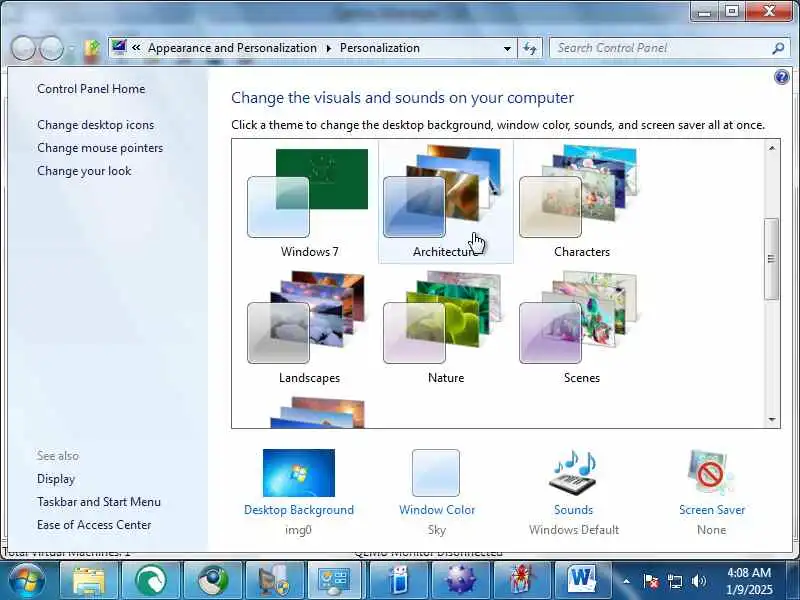800x600 pixels.
Task: Click the themes list scroll down arrow
Action: click(x=771, y=419)
